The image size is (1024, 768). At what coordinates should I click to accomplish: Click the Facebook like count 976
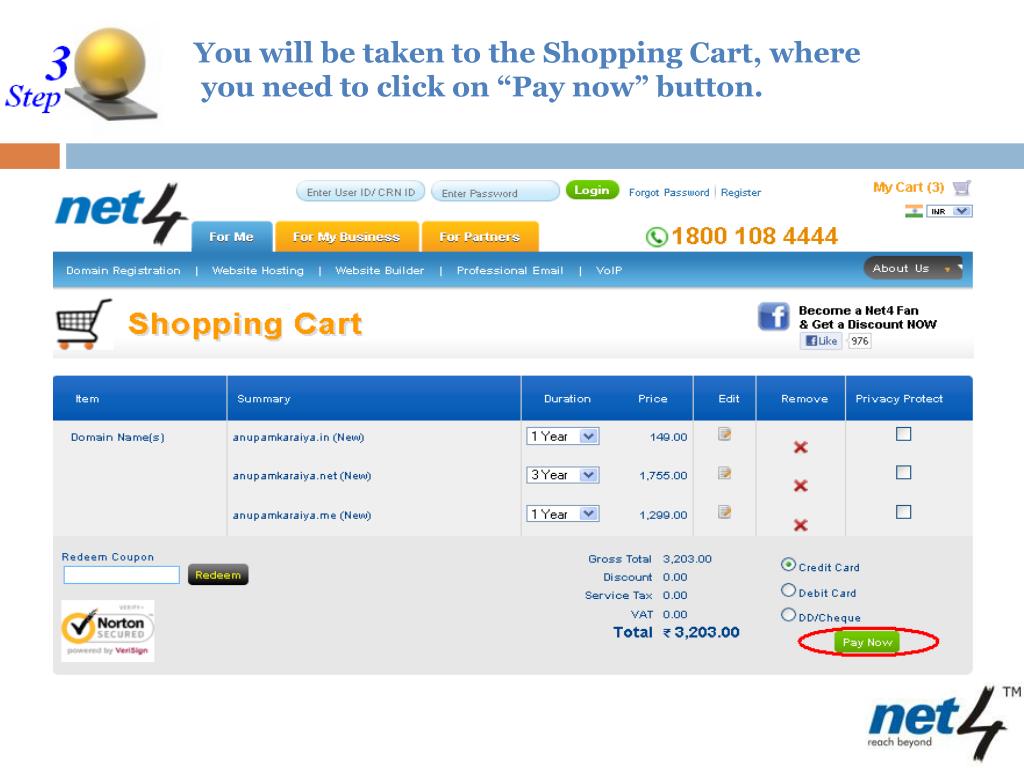859,341
